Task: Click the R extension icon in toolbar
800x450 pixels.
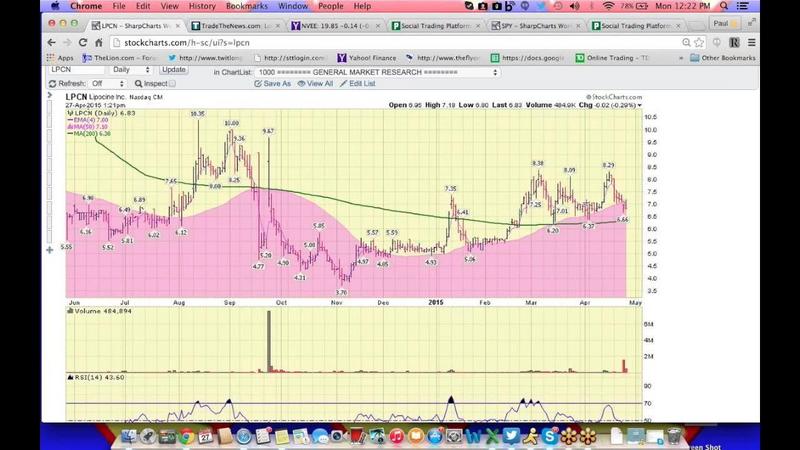Action: 734,43
